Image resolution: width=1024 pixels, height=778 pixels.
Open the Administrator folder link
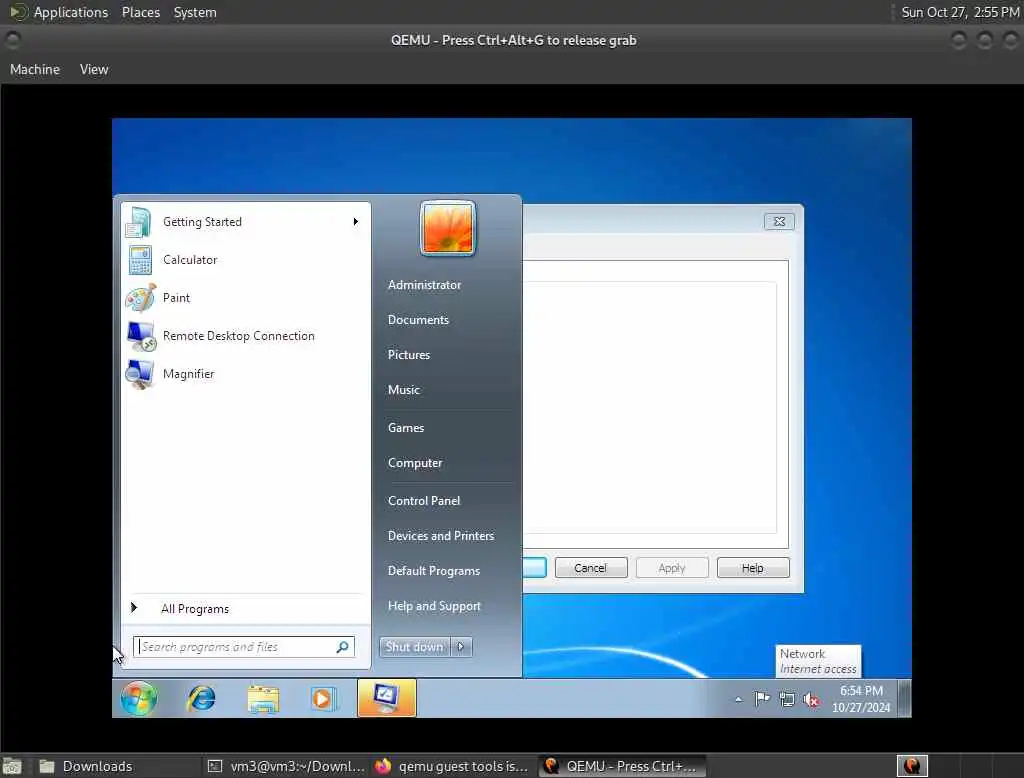pyautogui.click(x=424, y=285)
